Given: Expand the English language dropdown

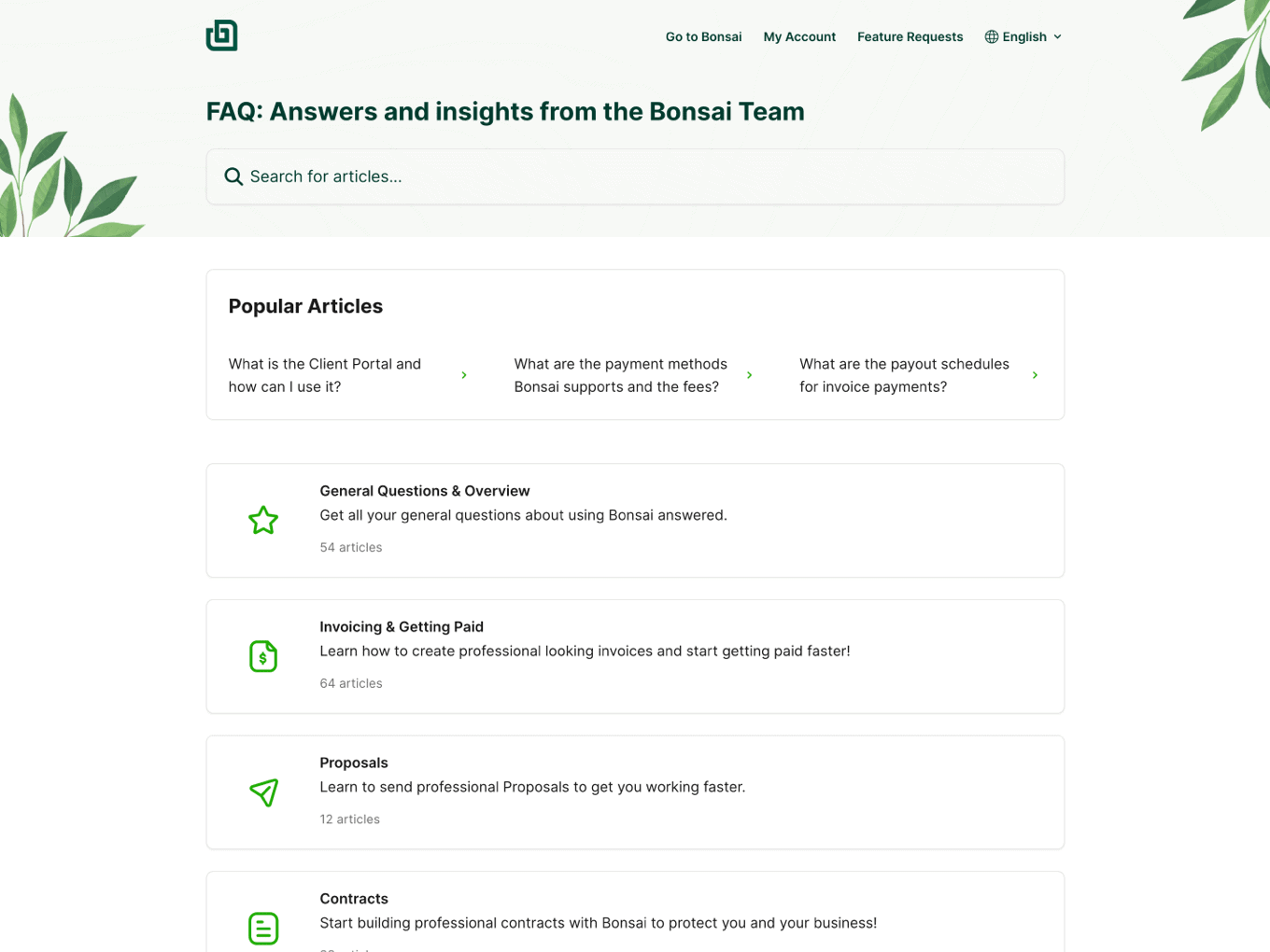Looking at the screenshot, I should 1023,36.
